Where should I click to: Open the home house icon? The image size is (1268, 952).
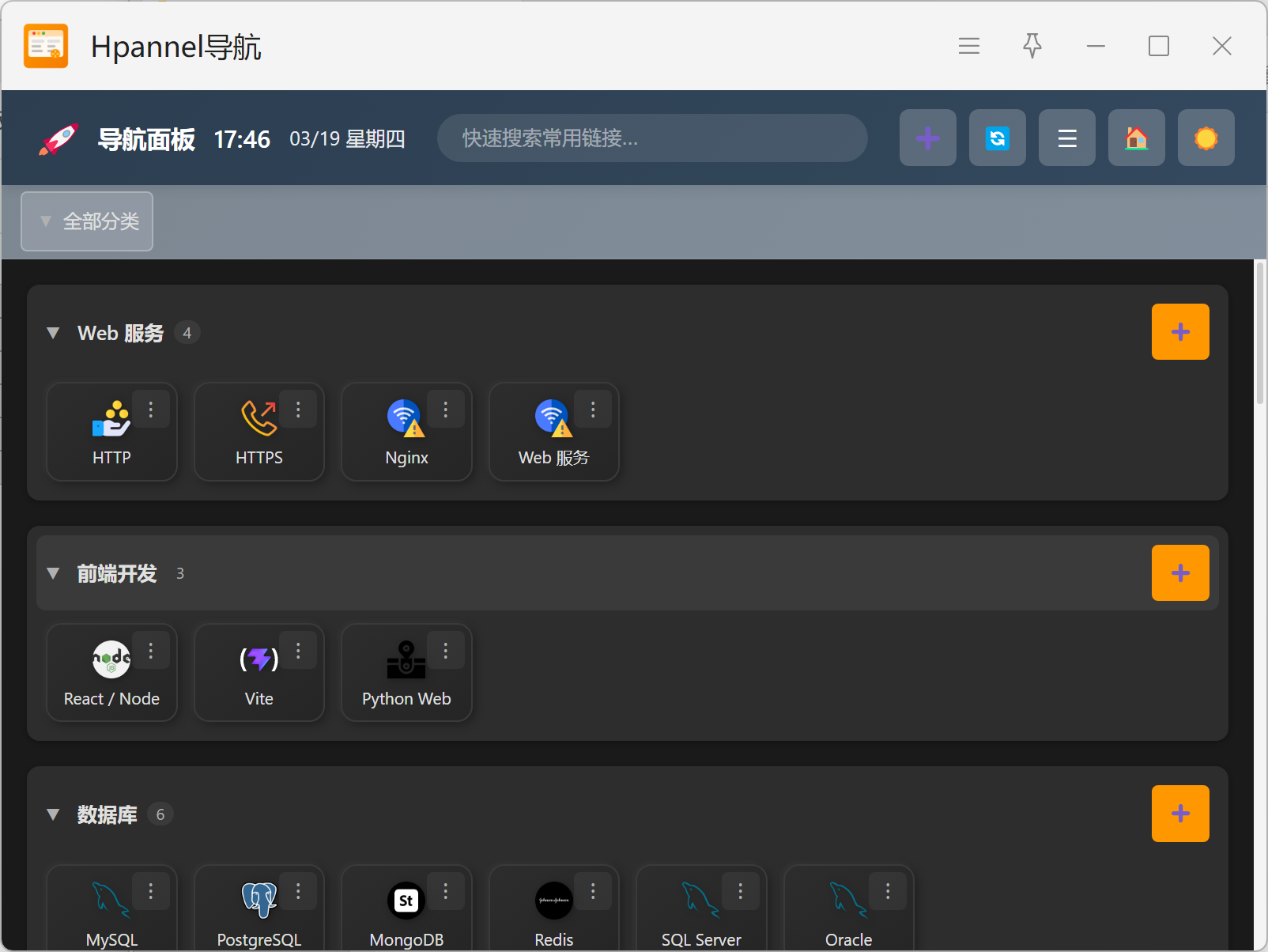(x=1136, y=138)
